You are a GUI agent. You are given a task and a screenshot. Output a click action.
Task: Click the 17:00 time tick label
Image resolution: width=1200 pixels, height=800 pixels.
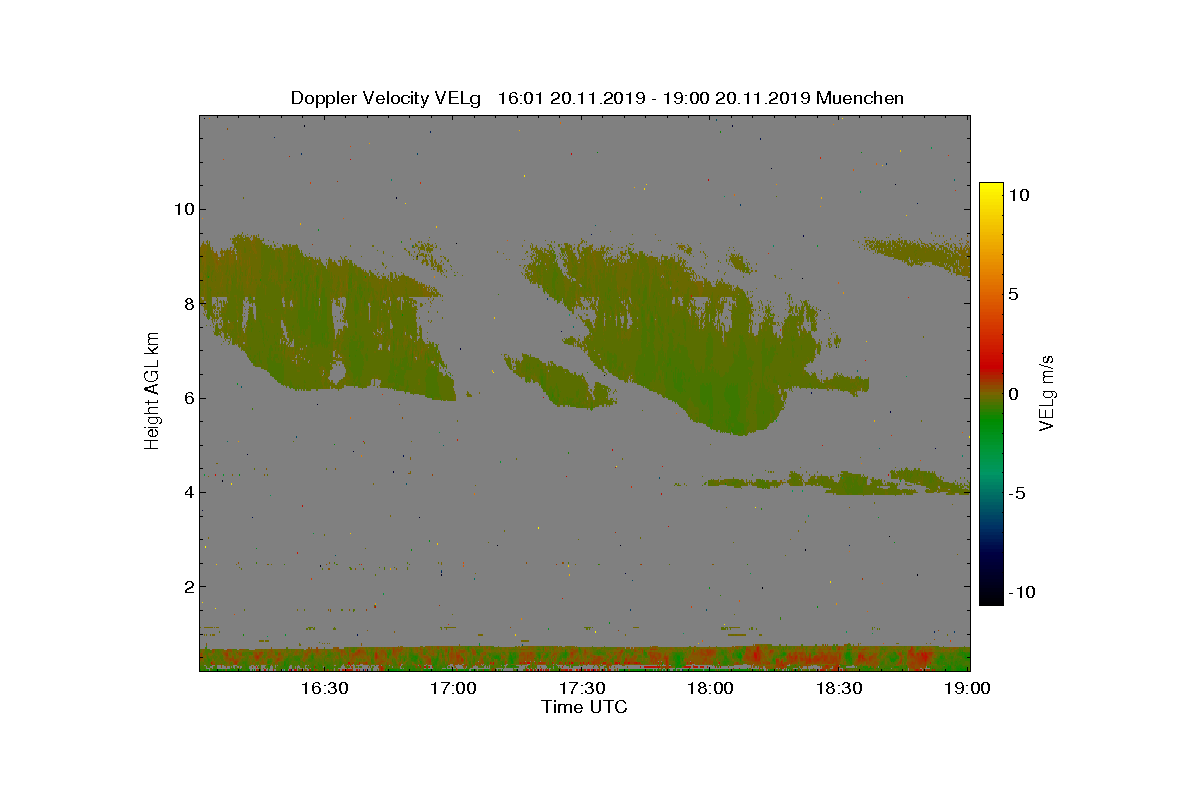tap(453, 688)
